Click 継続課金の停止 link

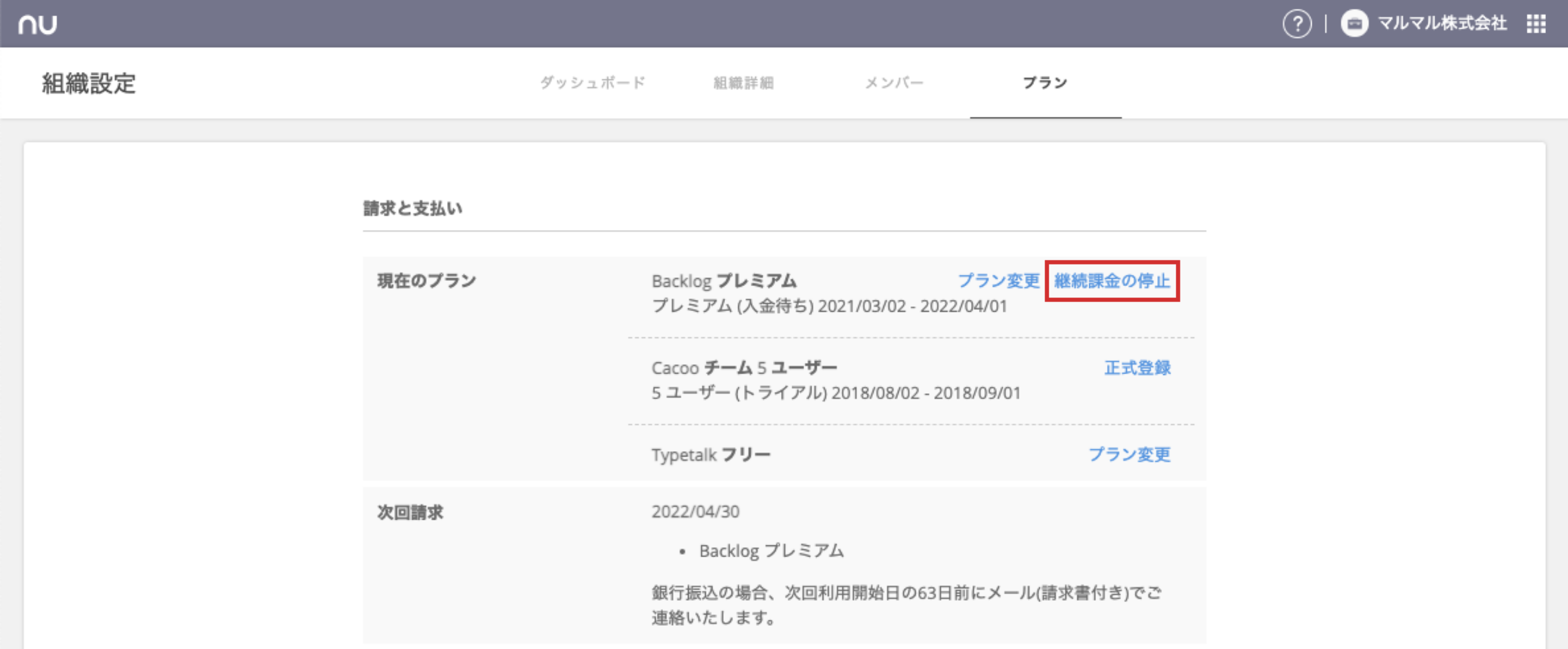point(1112,281)
